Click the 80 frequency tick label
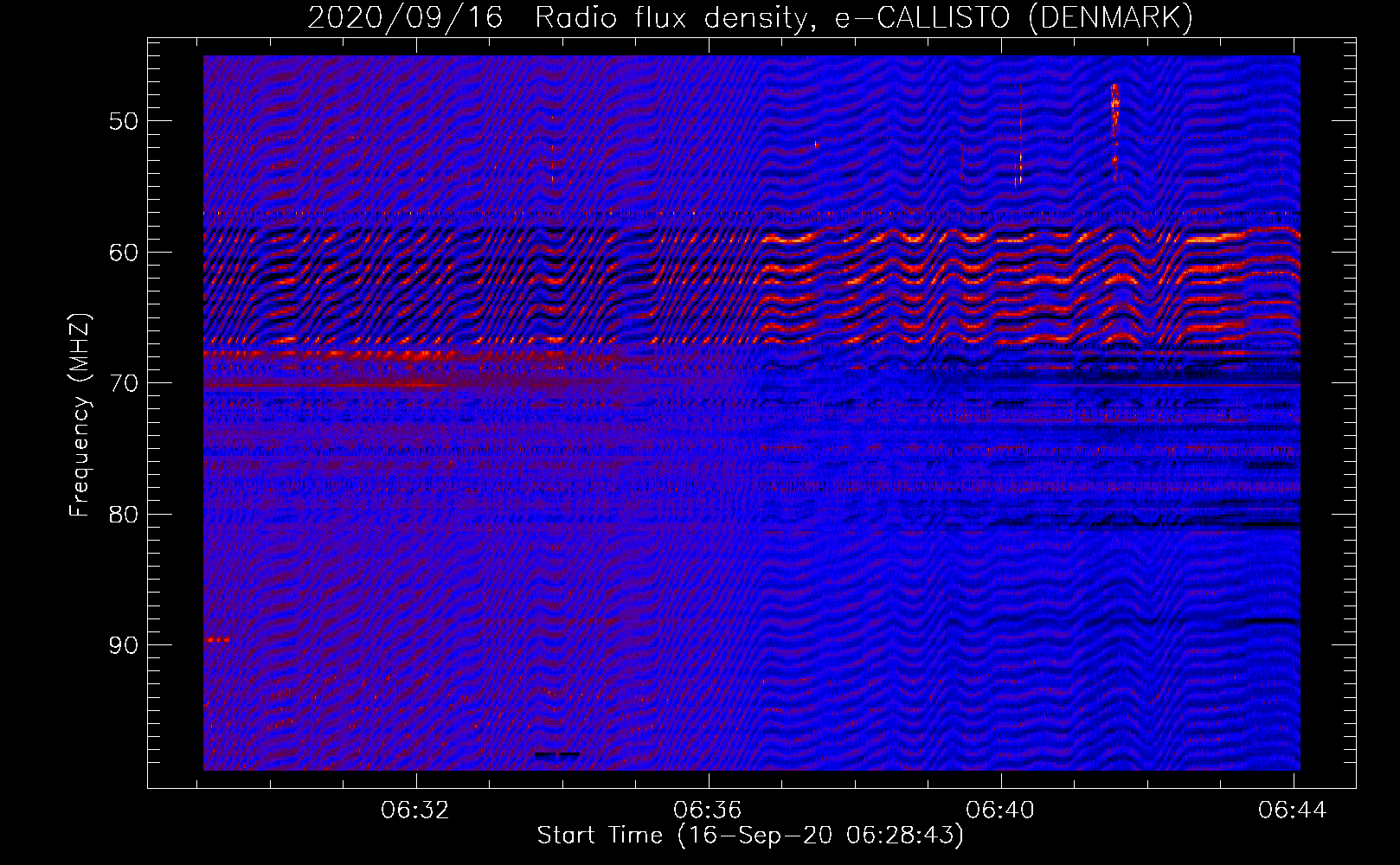1400x865 pixels. tap(123, 514)
